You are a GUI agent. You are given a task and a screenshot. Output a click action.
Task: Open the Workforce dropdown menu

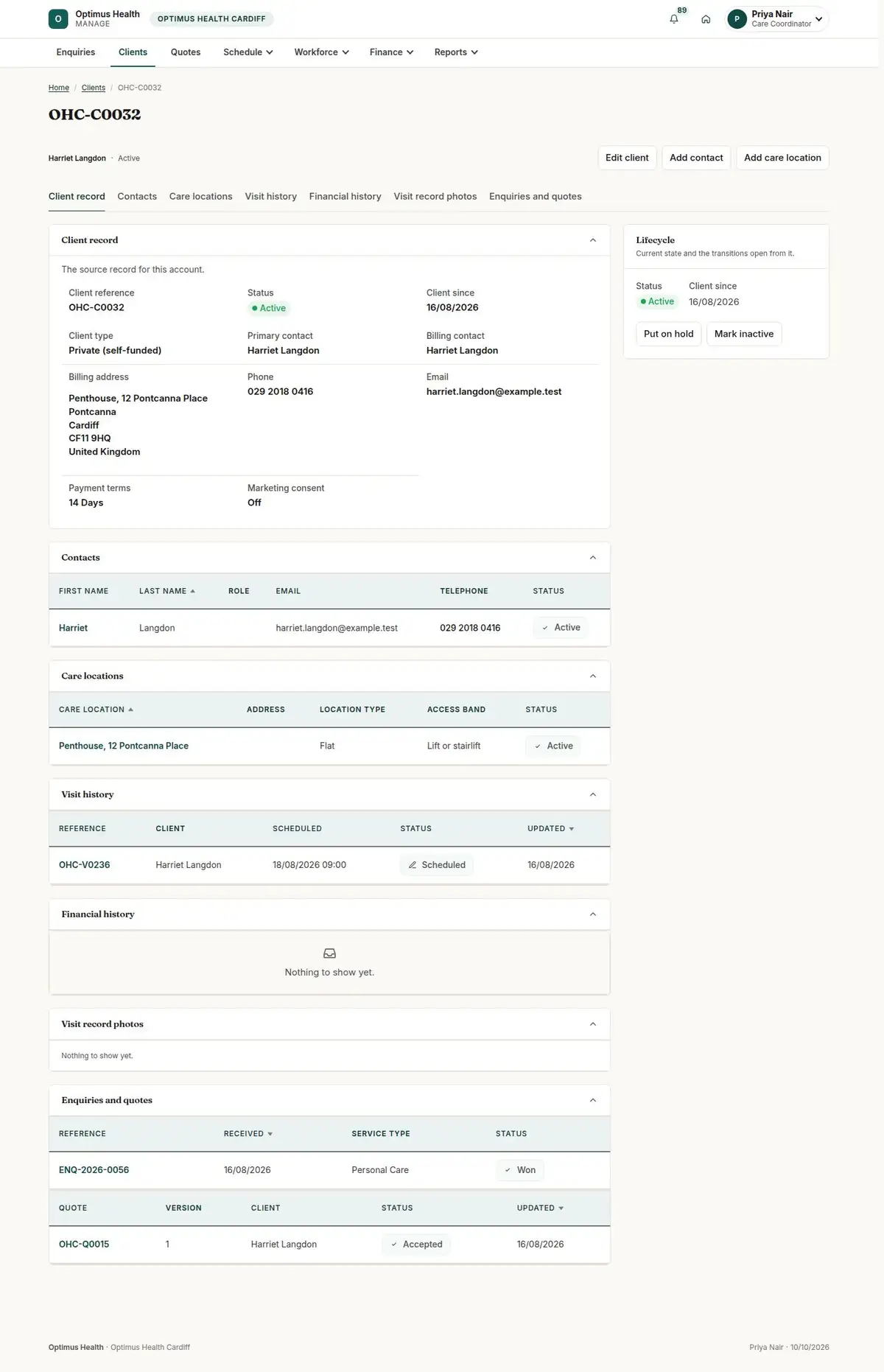[x=321, y=52]
